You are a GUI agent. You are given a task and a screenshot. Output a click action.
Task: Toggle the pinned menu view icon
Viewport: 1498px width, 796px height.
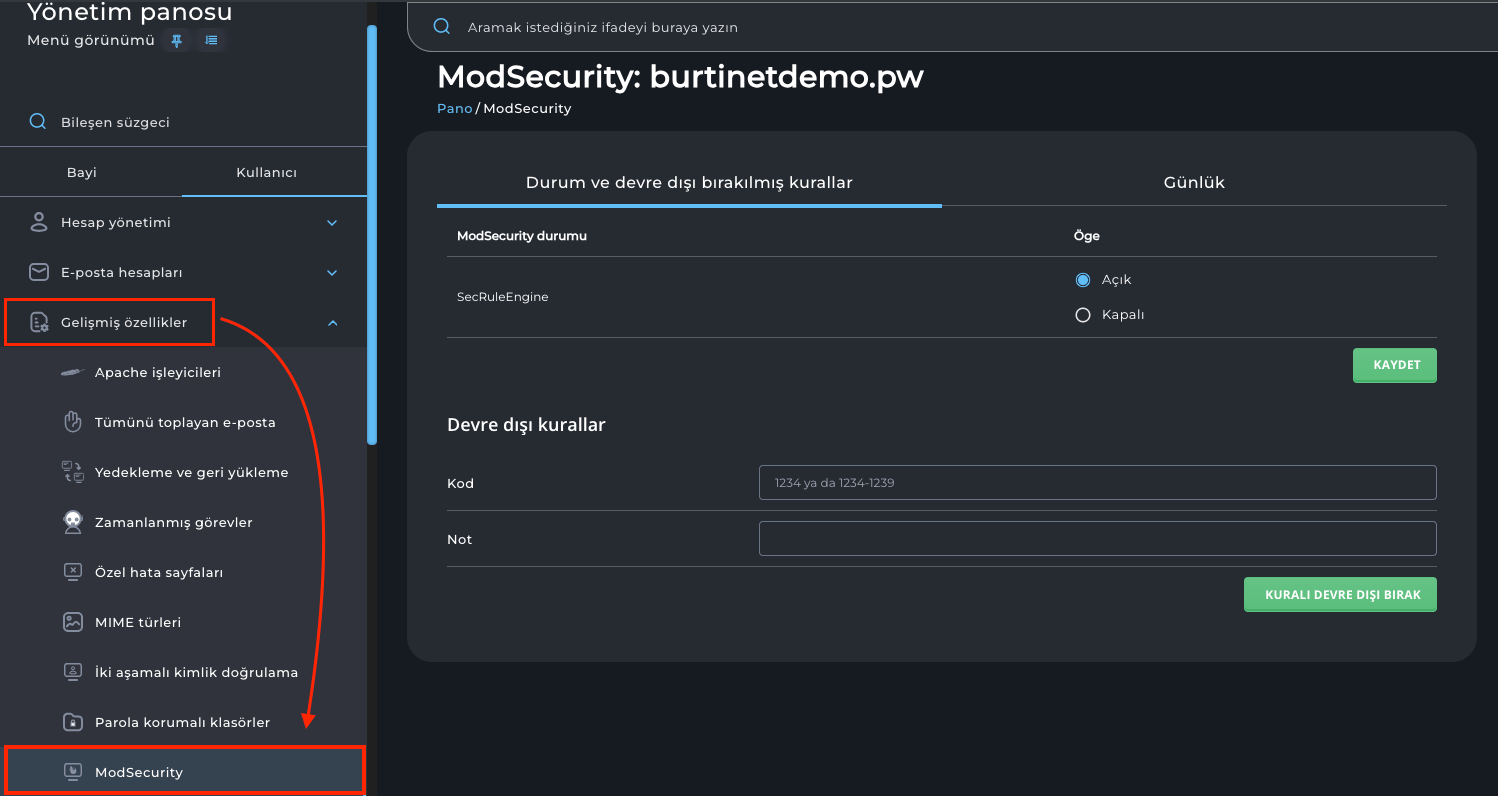point(176,40)
